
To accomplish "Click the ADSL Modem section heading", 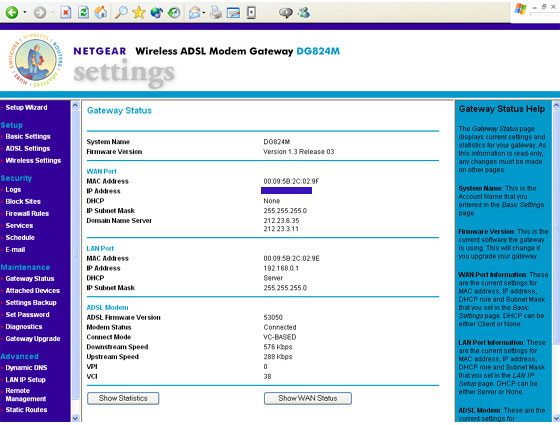I will pos(107,308).
